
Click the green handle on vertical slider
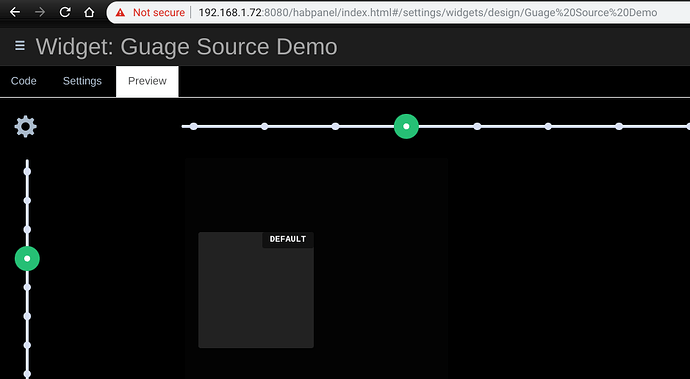27,258
